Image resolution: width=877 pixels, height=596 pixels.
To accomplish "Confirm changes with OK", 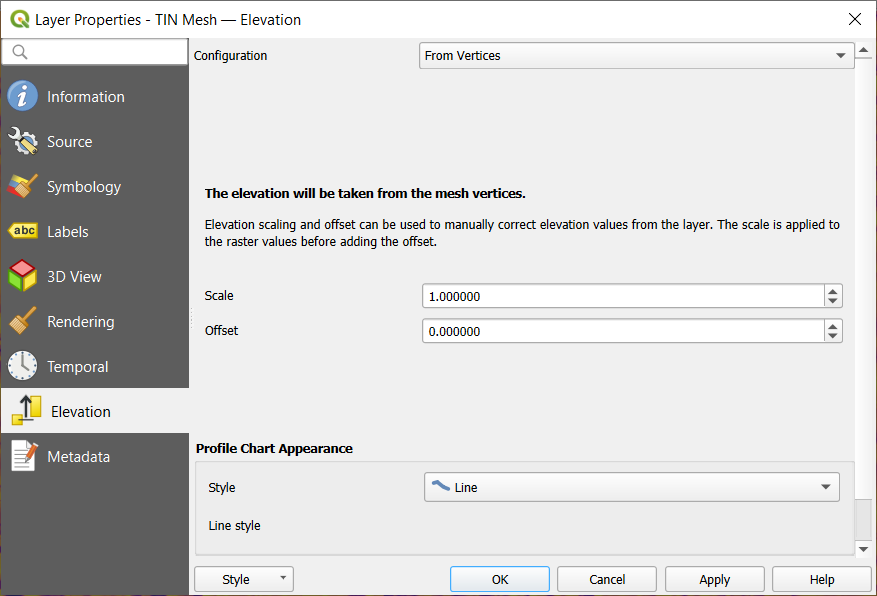I will point(499,578).
